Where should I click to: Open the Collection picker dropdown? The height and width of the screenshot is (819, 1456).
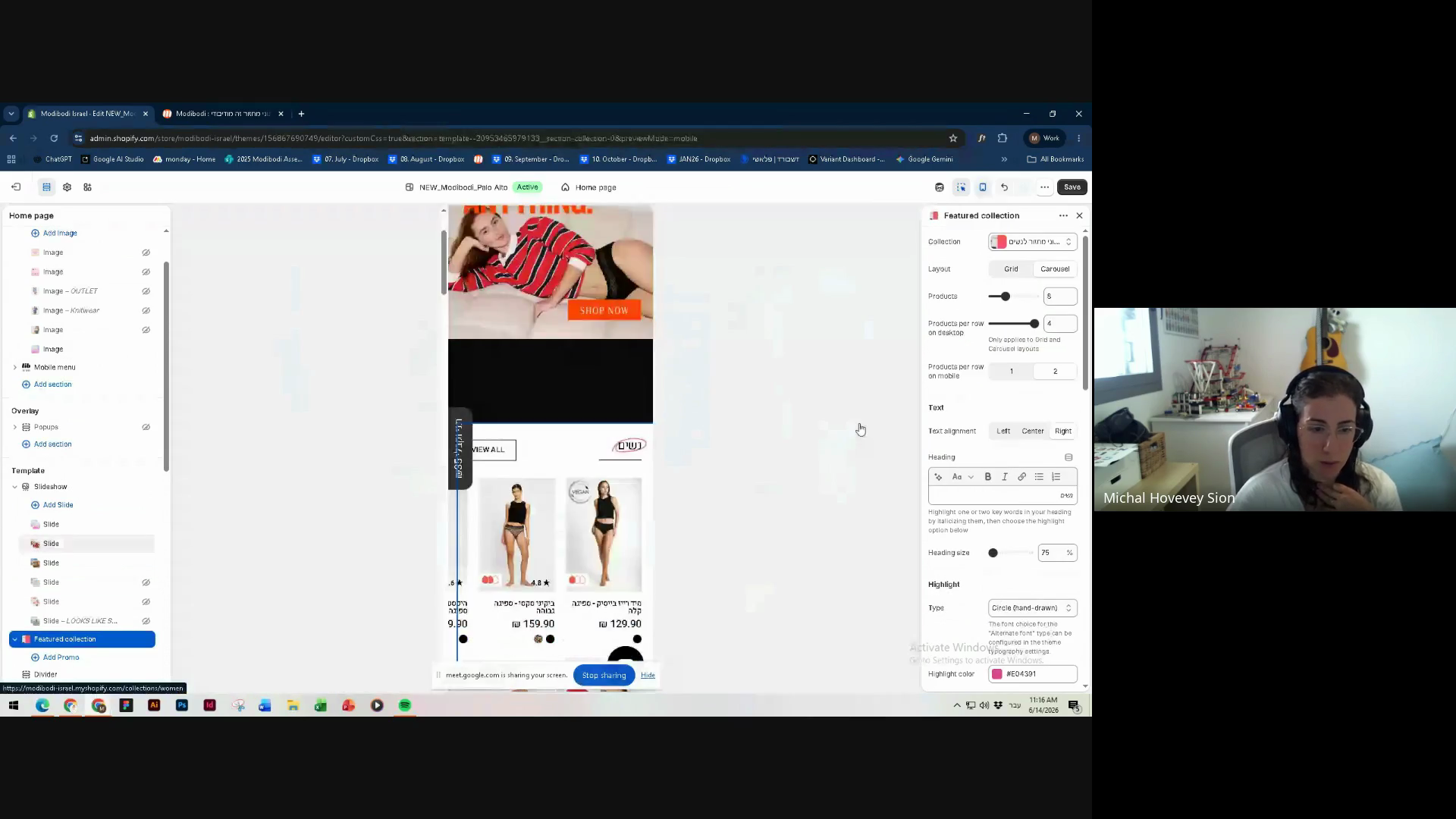tap(1032, 242)
